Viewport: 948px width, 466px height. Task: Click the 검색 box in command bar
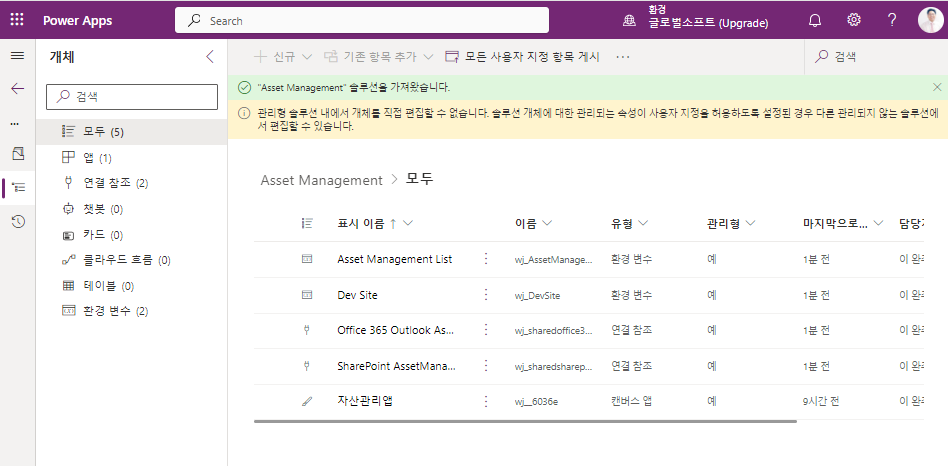point(876,57)
